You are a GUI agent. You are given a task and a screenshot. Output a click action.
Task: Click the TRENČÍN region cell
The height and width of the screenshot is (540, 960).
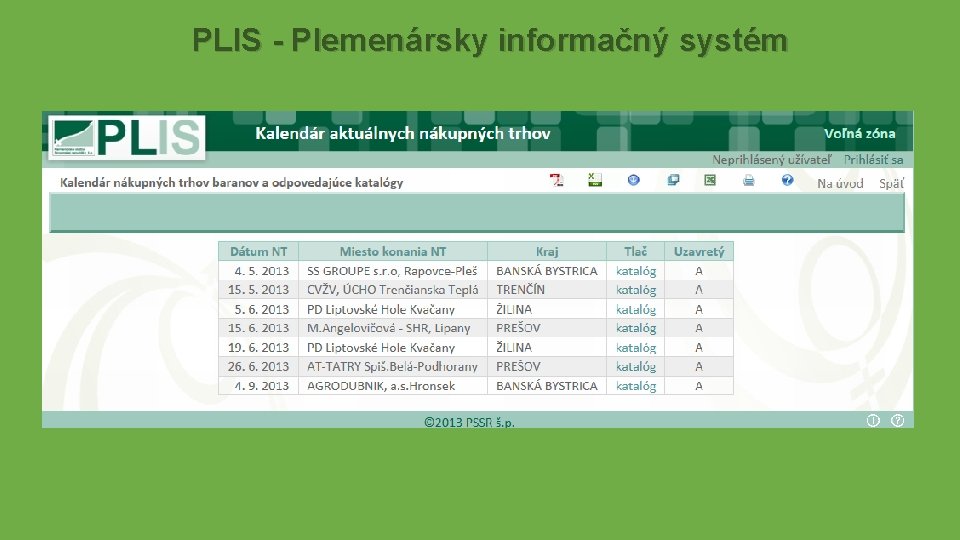click(x=547, y=290)
